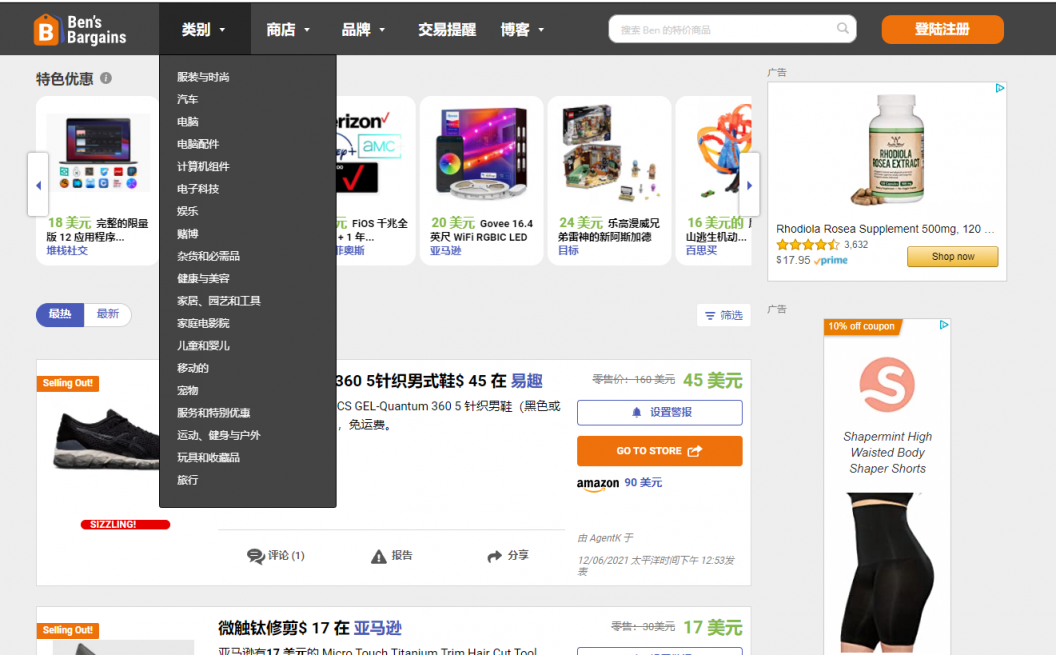The image size is (1056, 655).
Task: Open the 百思买 store link
Action: [x=701, y=250]
